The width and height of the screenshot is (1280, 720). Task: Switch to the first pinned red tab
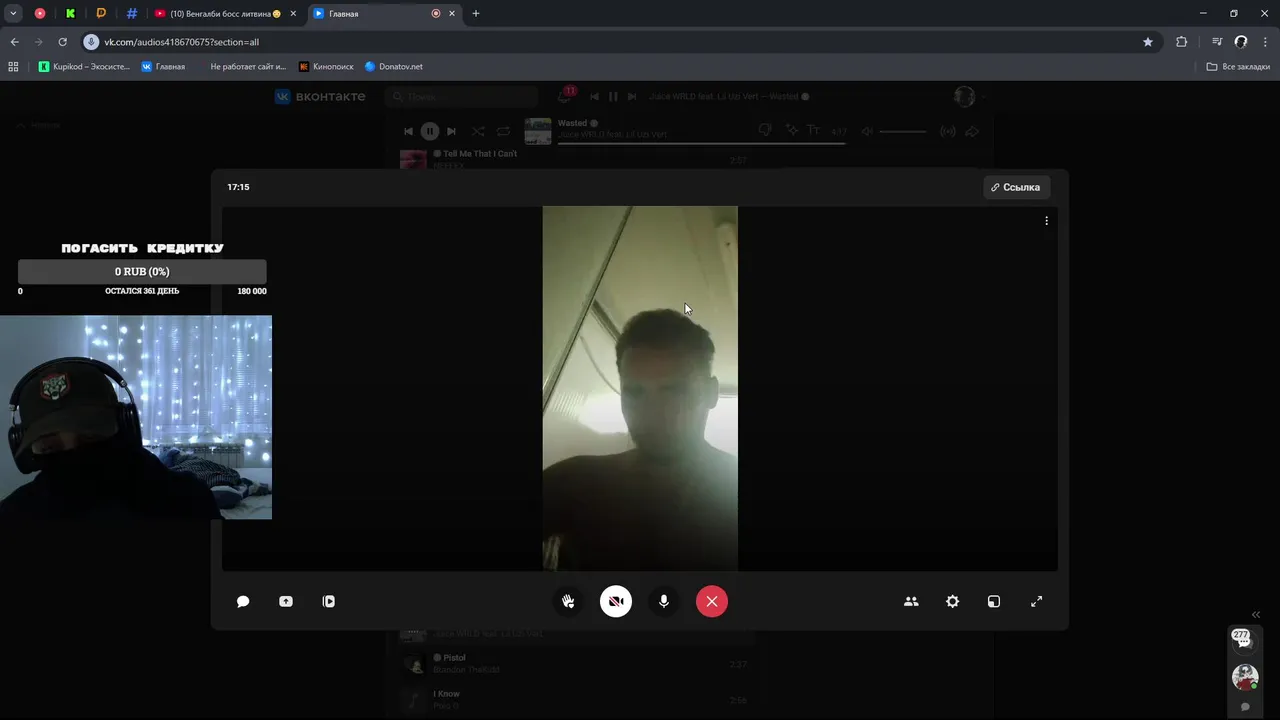40,13
